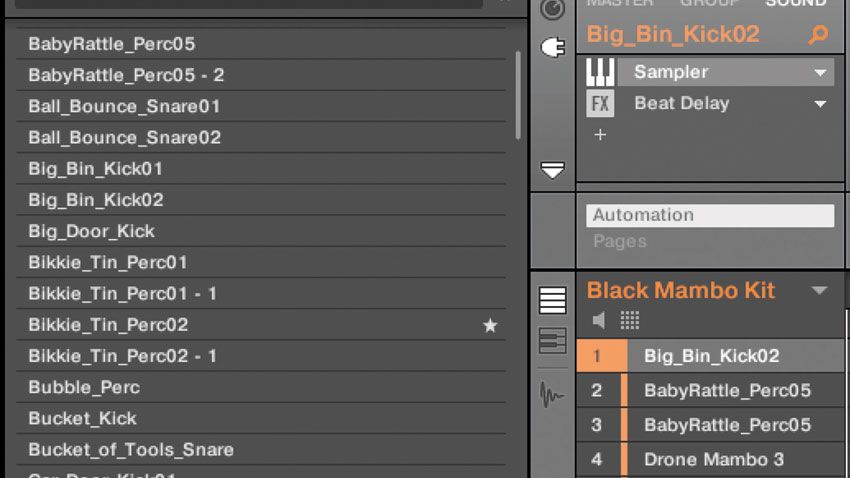Mute the Black Mambo Kit group
The height and width of the screenshot is (478, 850).
598,320
